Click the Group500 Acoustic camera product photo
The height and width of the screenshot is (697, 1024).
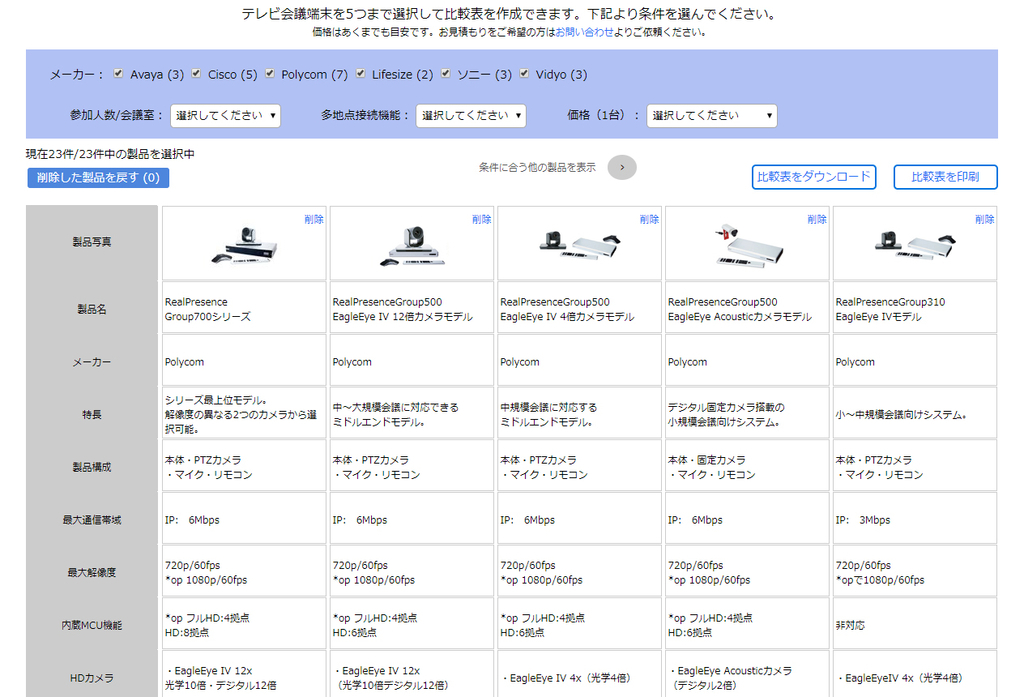point(748,246)
